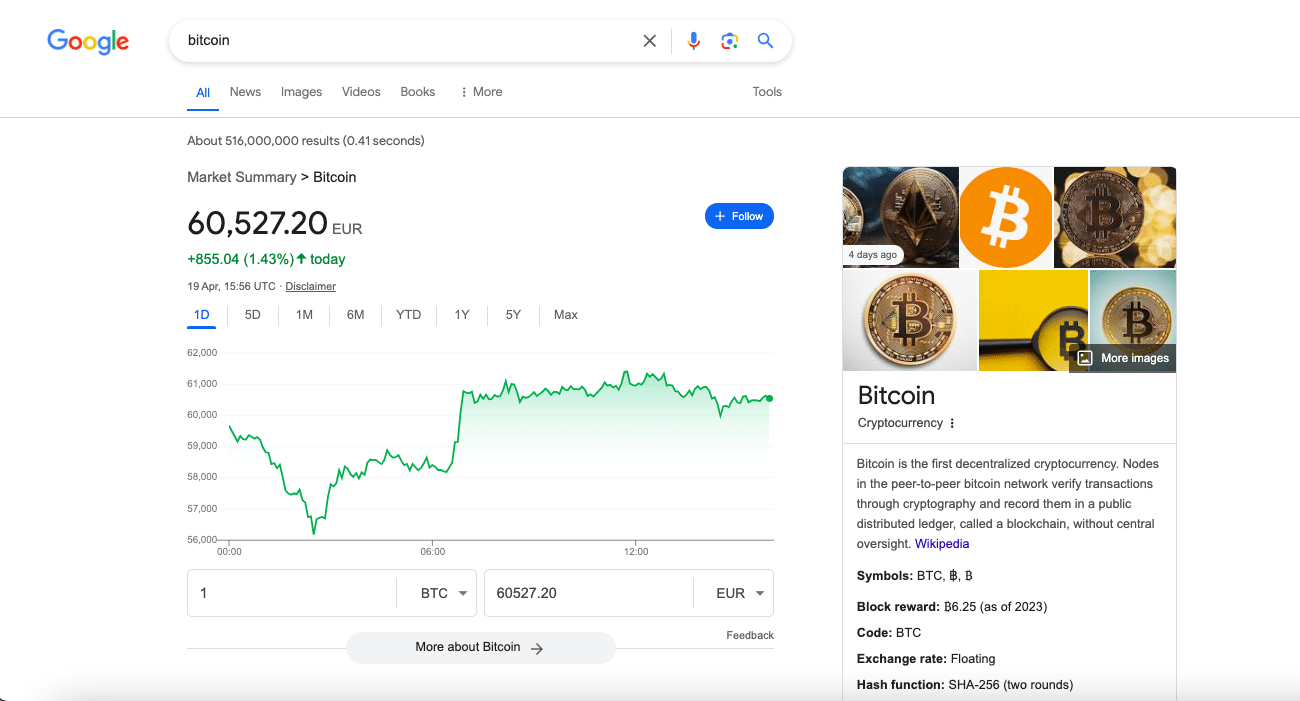The image size is (1300, 701).
Task: Follow Bitcoin with the Follow button
Action: 739,216
